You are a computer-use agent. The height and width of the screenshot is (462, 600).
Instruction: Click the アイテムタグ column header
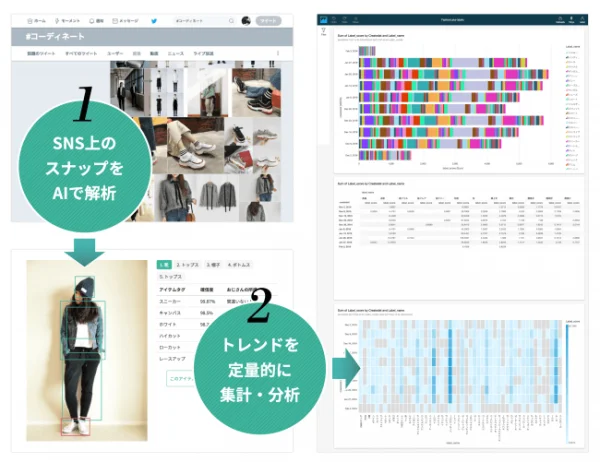tap(172, 290)
